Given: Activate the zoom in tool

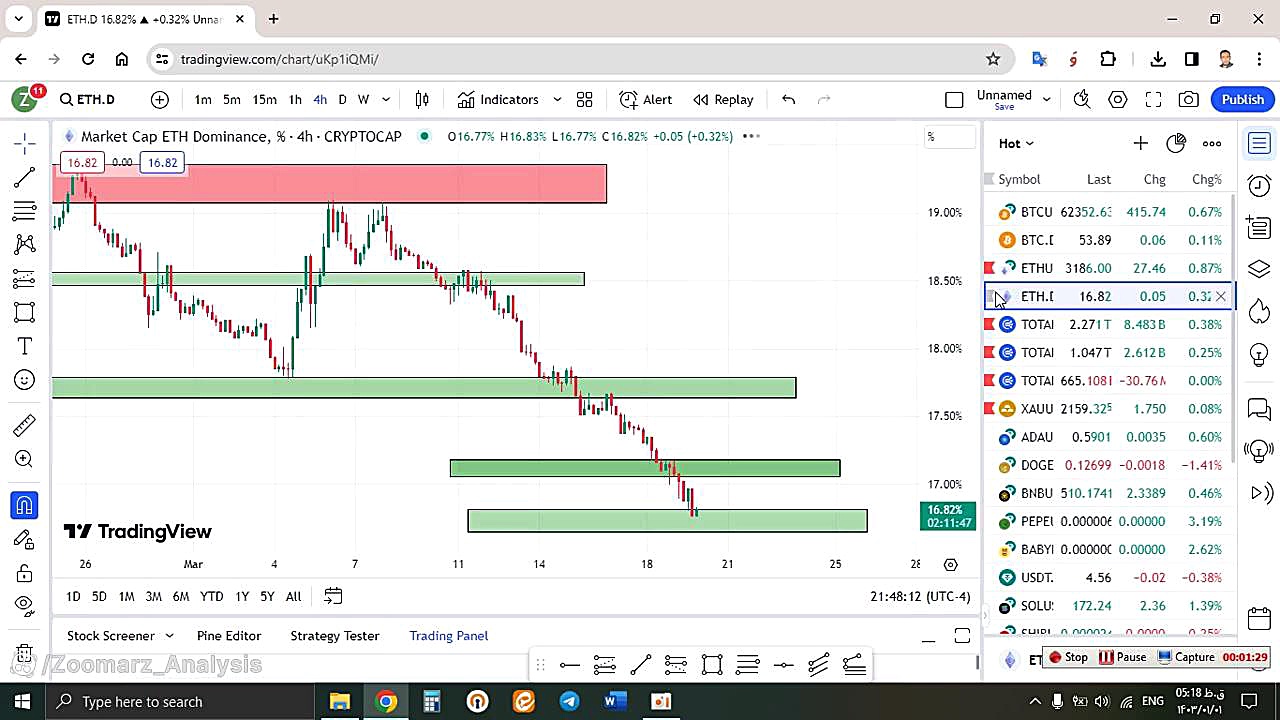Looking at the screenshot, I should point(25,459).
